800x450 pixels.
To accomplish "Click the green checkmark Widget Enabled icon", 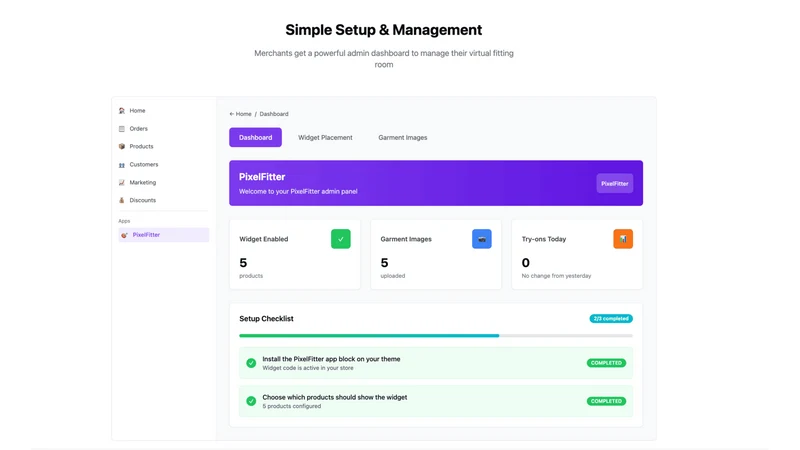I will [340, 239].
